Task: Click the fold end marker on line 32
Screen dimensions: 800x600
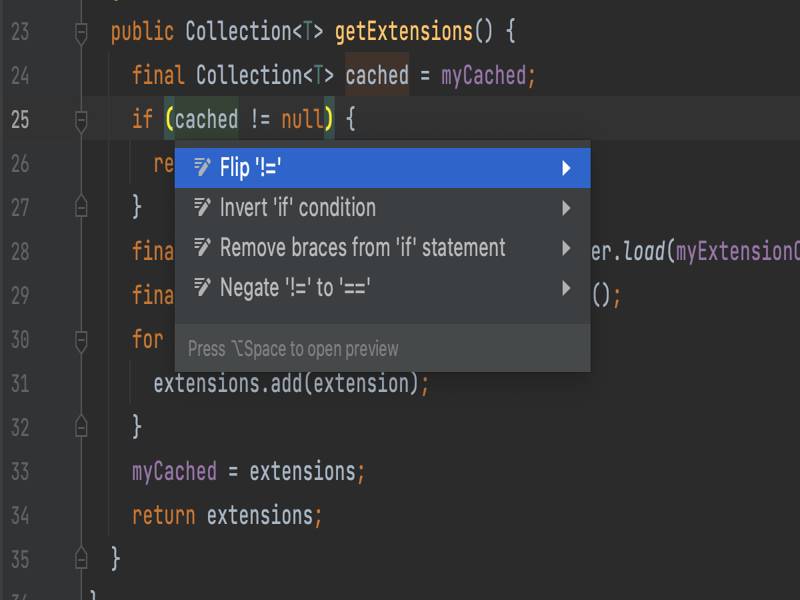Action: 81,427
